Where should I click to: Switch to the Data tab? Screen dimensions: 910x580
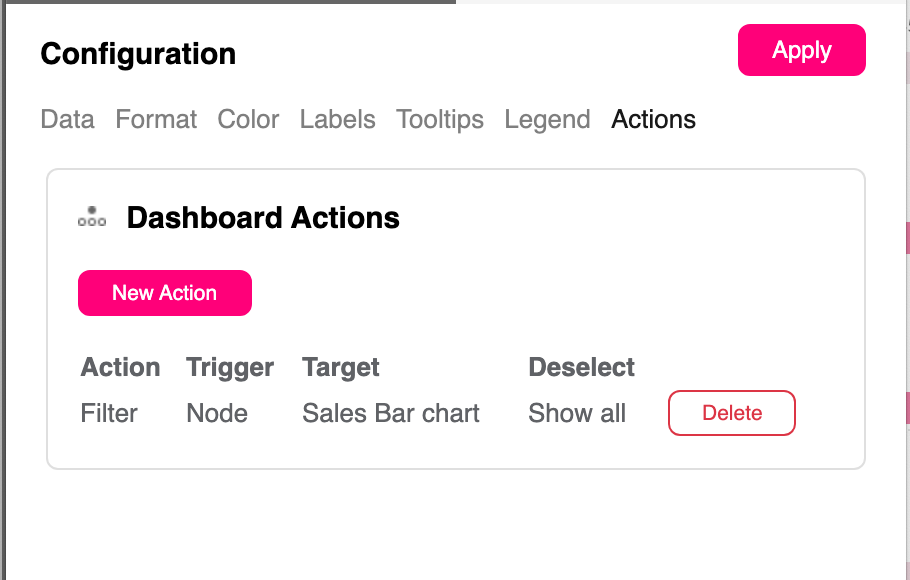coord(67,119)
